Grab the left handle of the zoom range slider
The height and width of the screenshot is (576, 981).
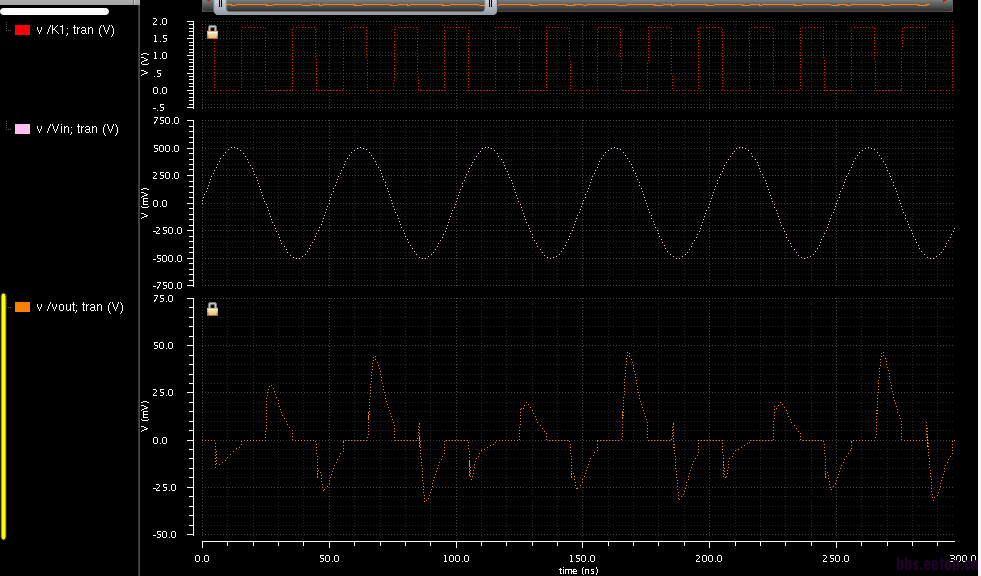[x=220, y=4]
